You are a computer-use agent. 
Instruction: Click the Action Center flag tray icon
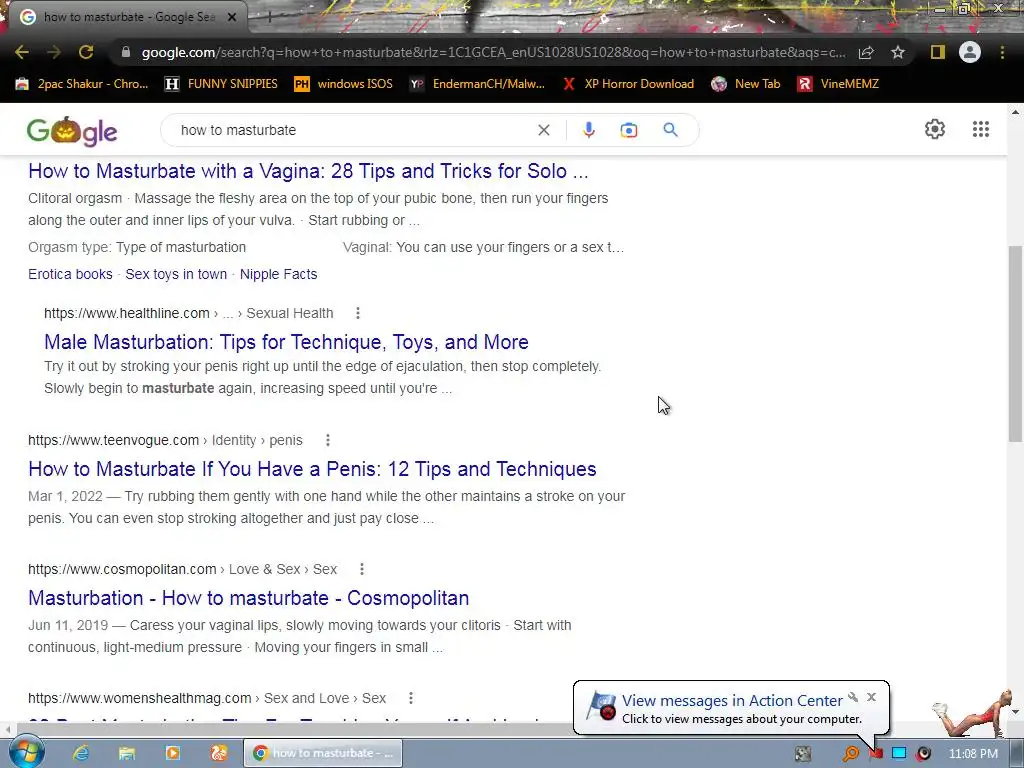(x=876, y=754)
